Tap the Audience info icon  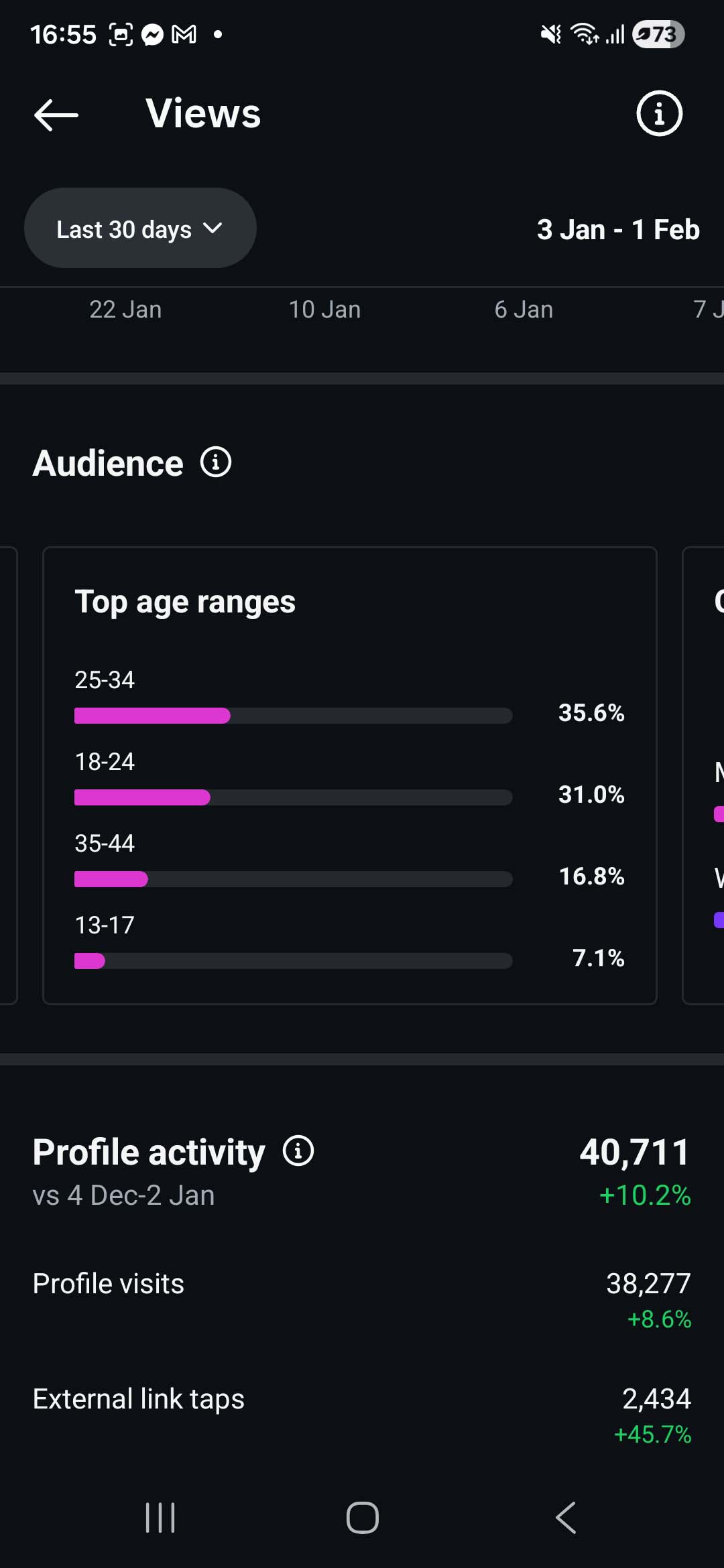pos(216,462)
